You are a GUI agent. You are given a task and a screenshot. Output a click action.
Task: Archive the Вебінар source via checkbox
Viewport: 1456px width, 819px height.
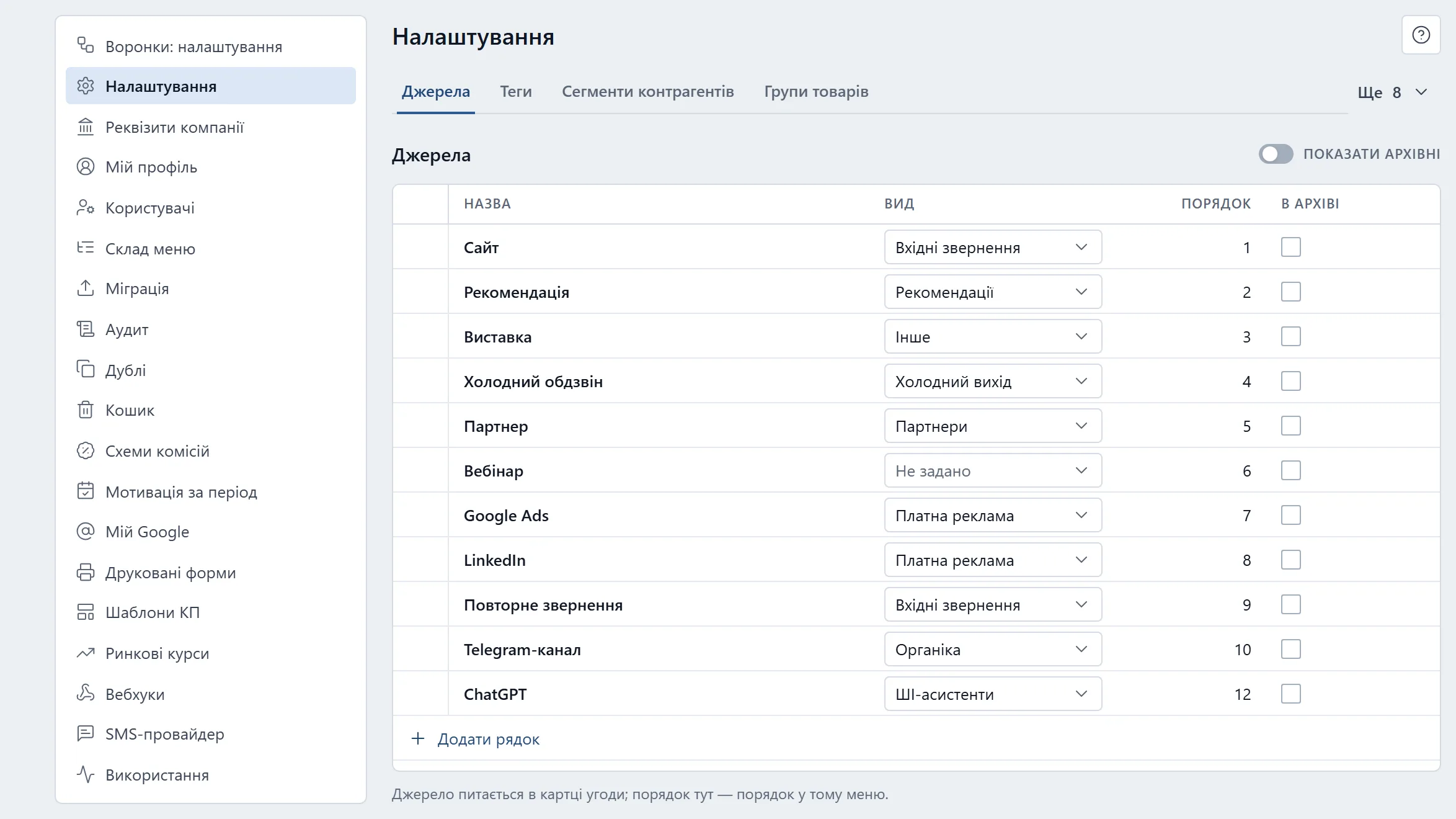(x=1290, y=470)
